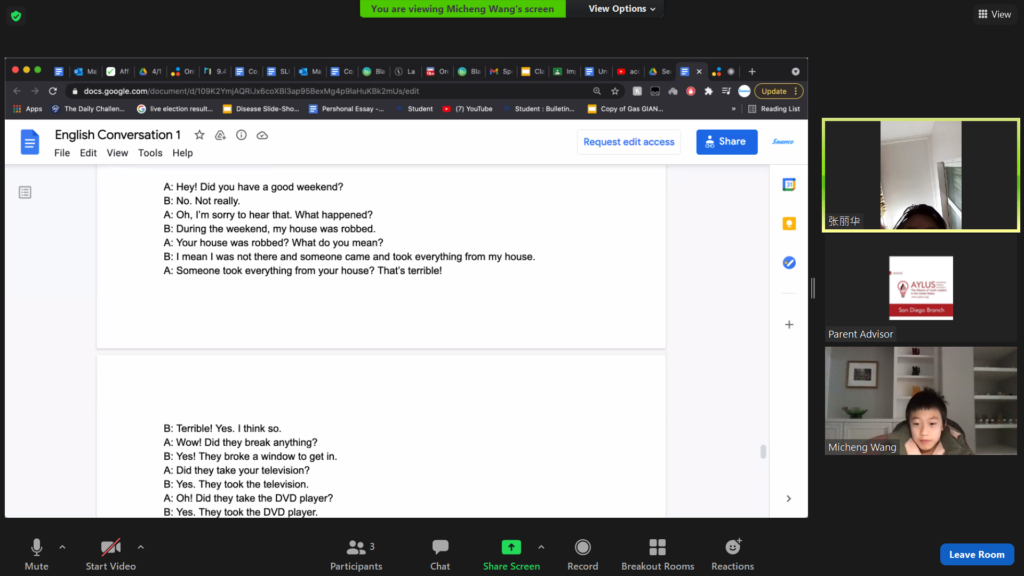
Task: Click the blue Share button in Docs
Action: (726, 142)
